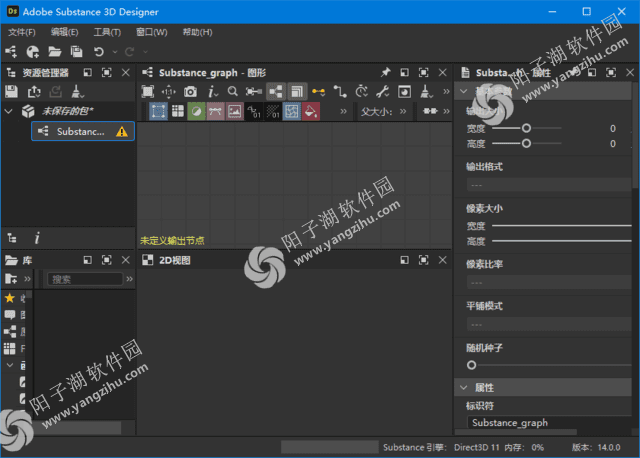This screenshot has height=458, width=640.
Task: Click the export package icon in resource manager
Action: coord(34,91)
